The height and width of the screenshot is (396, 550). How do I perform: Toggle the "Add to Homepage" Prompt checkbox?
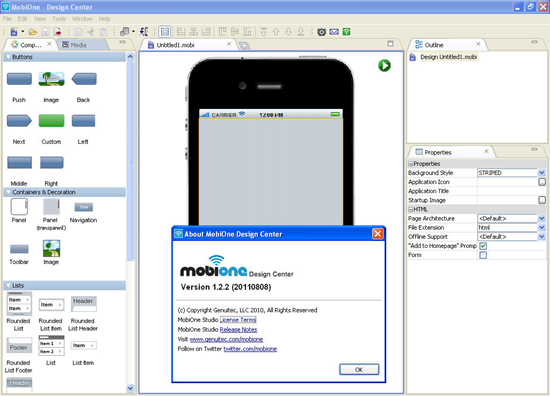pyautogui.click(x=483, y=246)
